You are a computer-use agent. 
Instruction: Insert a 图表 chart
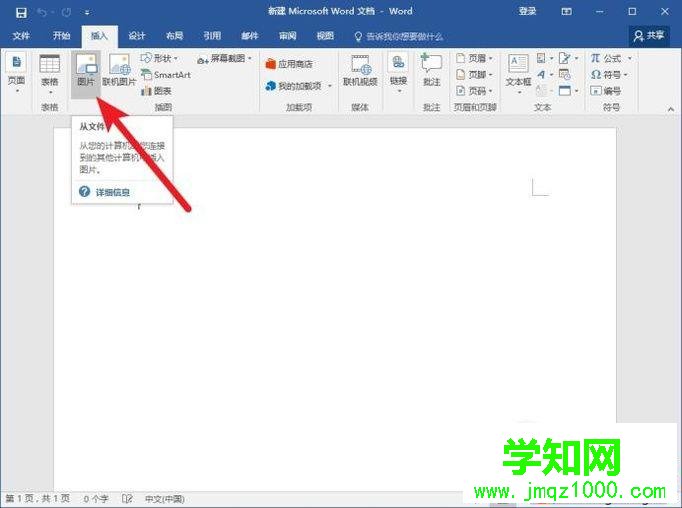(156, 90)
